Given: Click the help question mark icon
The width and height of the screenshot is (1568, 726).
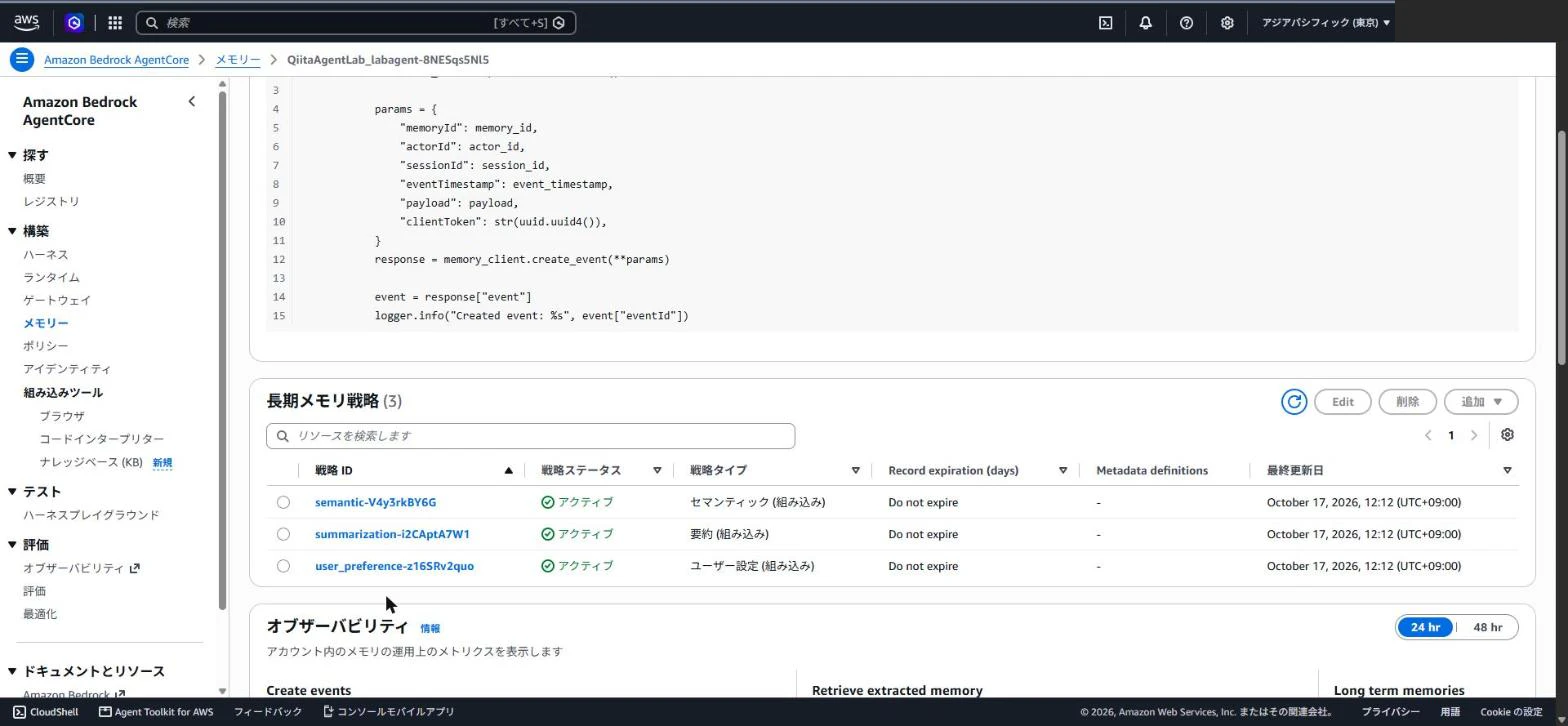Looking at the screenshot, I should [1186, 22].
